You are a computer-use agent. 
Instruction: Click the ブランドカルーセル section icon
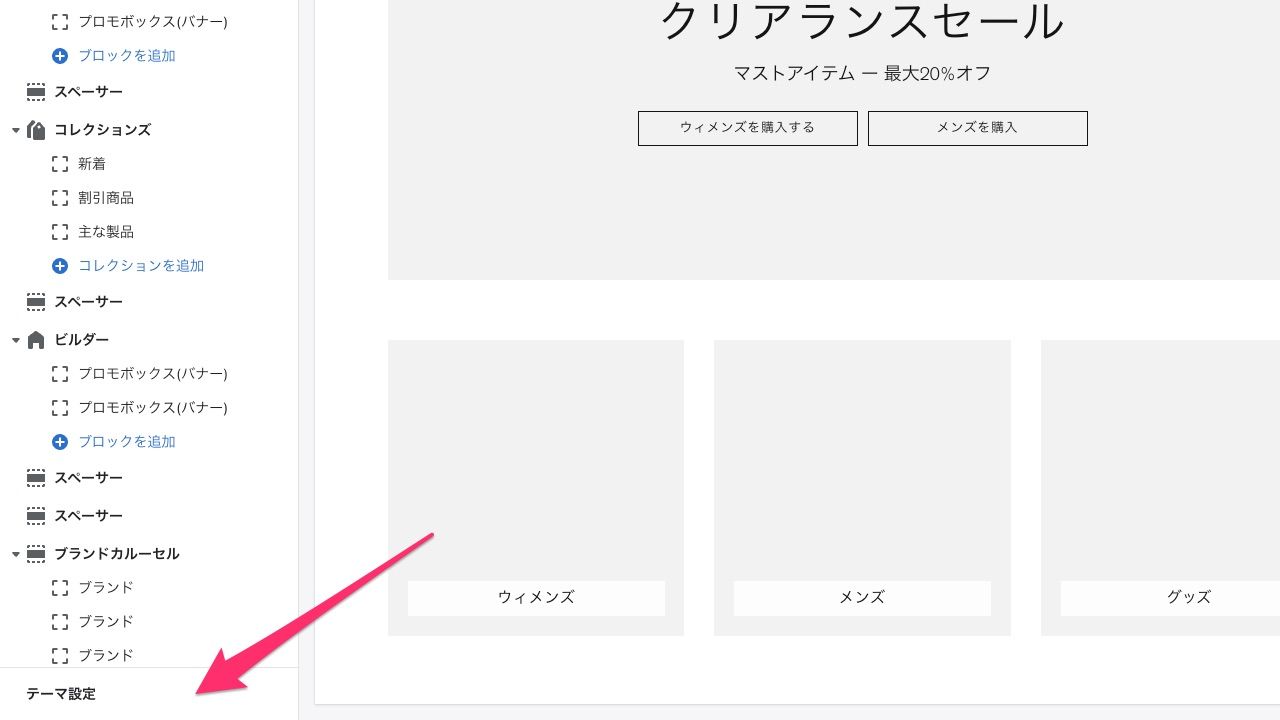click(x=36, y=554)
